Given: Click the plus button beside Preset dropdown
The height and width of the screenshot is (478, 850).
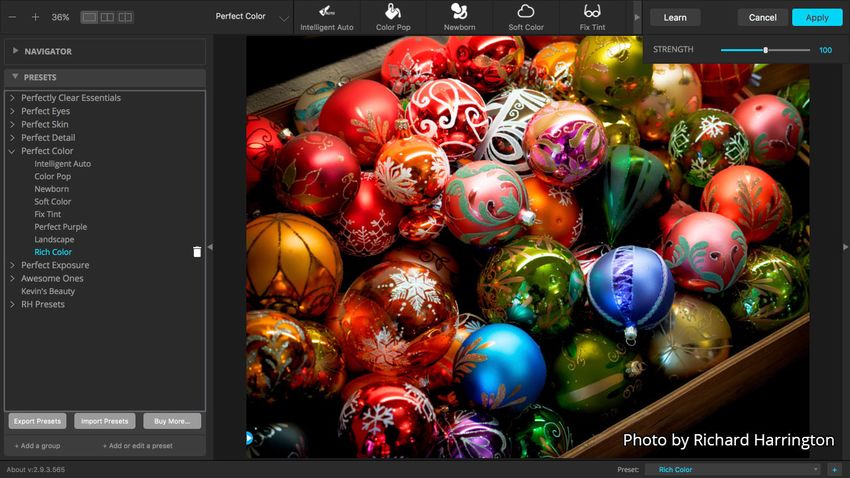Looking at the screenshot, I should [x=834, y=469].
